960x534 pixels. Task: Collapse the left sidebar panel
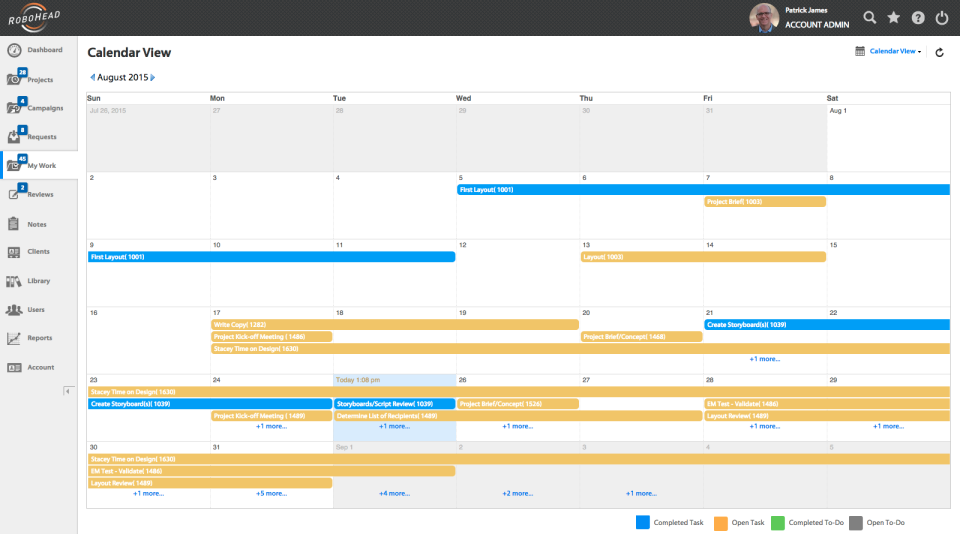(68, 390)
